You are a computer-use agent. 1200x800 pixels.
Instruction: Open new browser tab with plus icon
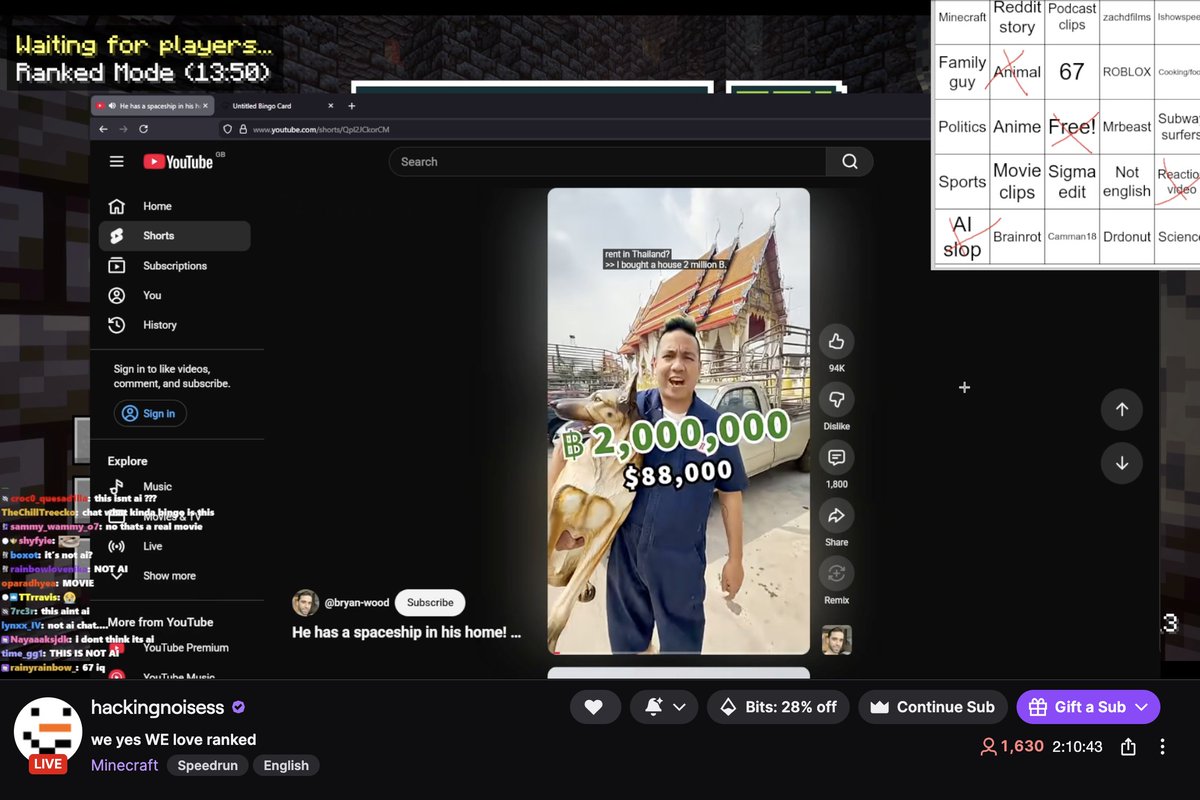point(351,105)
